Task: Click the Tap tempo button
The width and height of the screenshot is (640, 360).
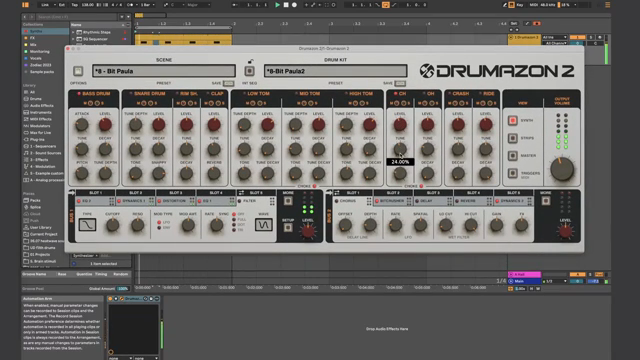Action: 75,5
